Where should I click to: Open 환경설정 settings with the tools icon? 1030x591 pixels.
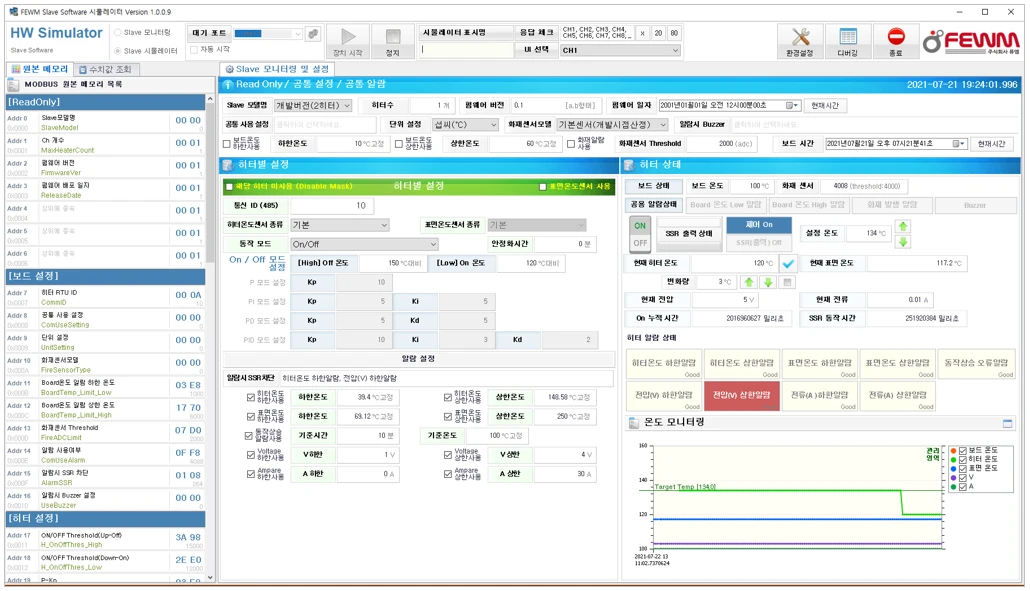click(799, 41)
